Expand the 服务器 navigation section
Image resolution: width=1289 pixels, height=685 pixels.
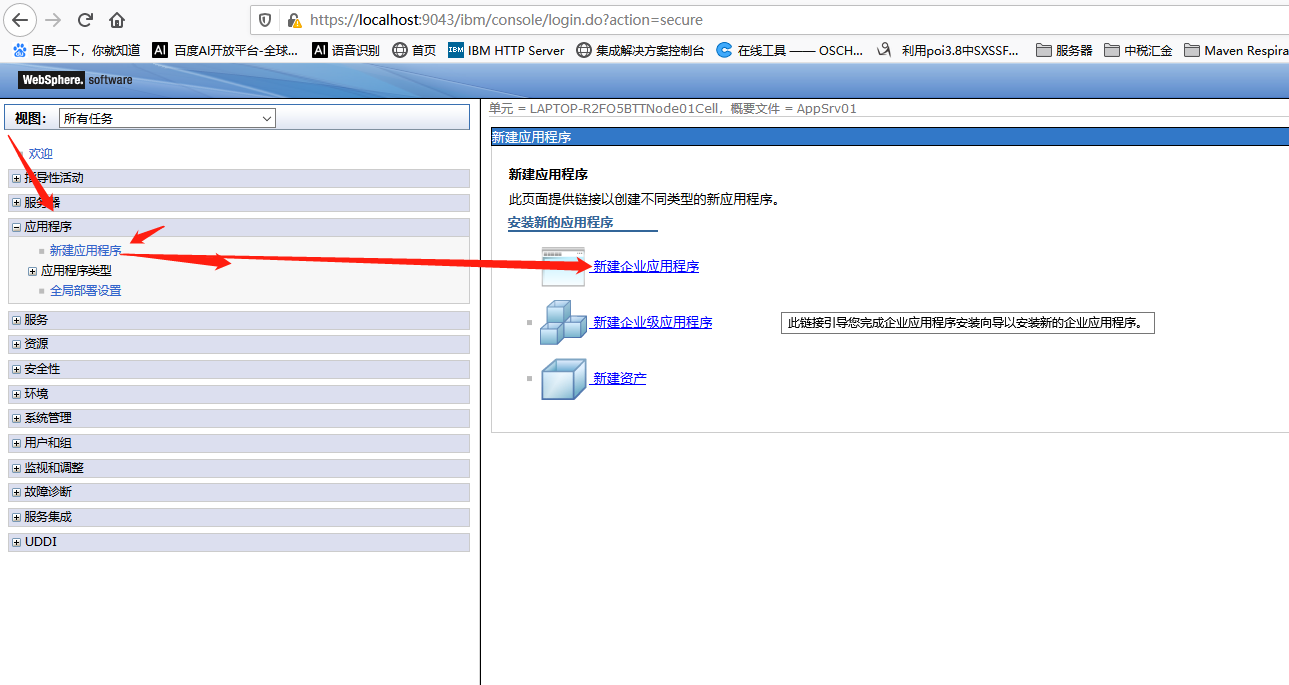coord(17,201)
